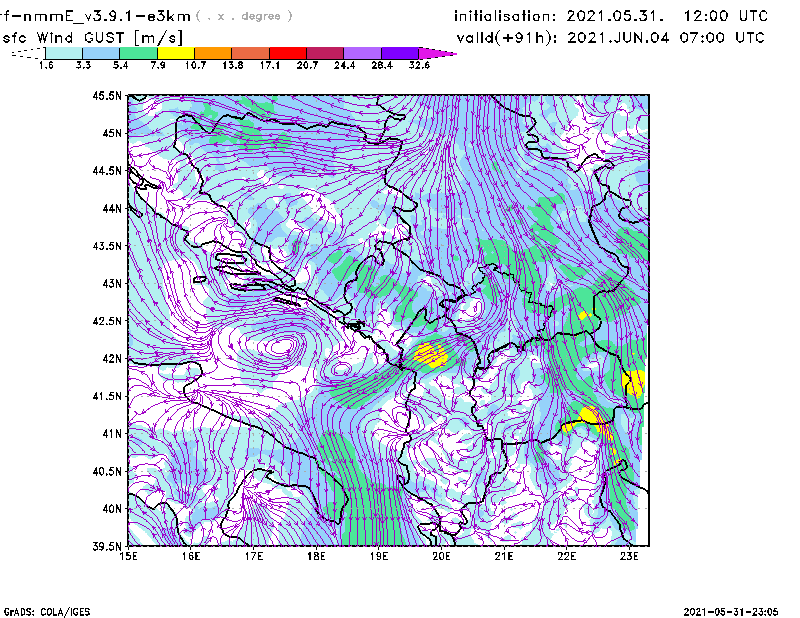This screenshot has height=618, width=800.
Task: Click the colorbar value '7.9'
Action: (x=158, y=65)
